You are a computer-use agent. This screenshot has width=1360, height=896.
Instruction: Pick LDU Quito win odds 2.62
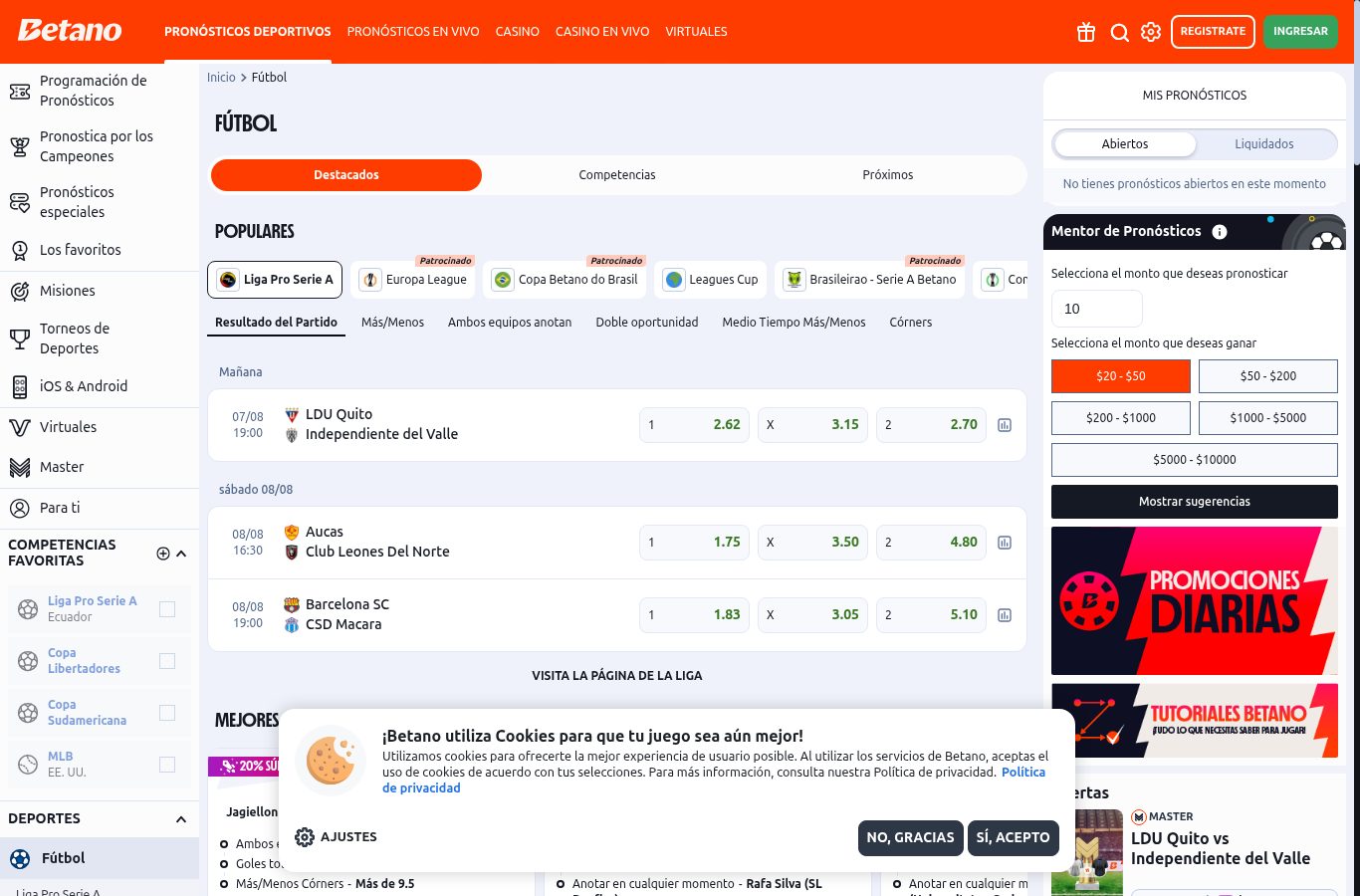point(694,425)
